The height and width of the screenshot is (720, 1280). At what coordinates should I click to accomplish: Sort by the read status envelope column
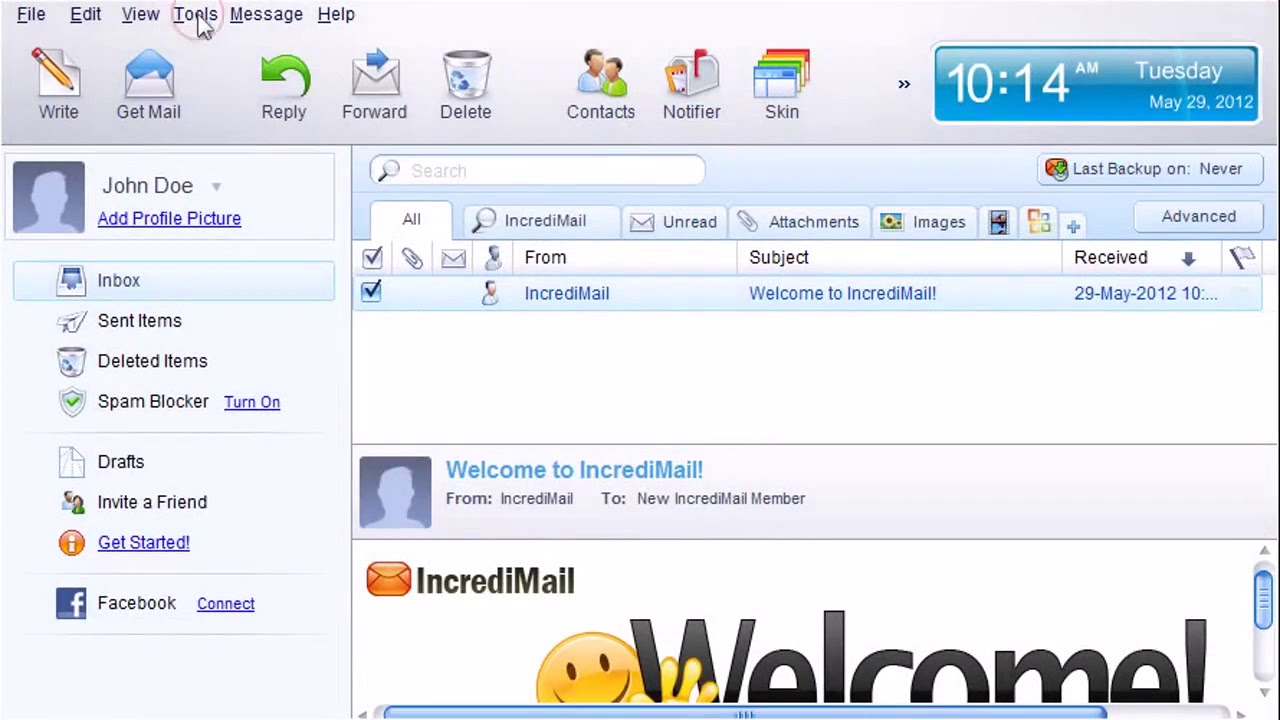tap(453, 259)
